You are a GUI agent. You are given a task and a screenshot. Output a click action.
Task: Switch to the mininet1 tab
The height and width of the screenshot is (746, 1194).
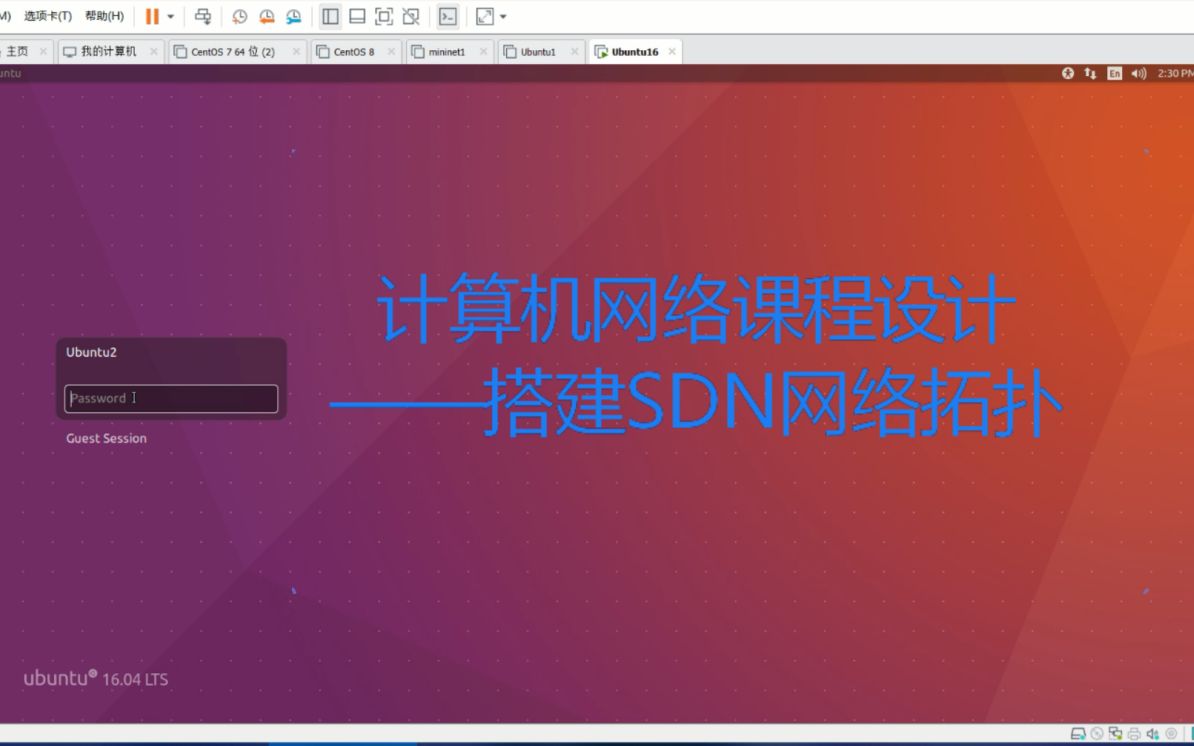click(446, 50)
